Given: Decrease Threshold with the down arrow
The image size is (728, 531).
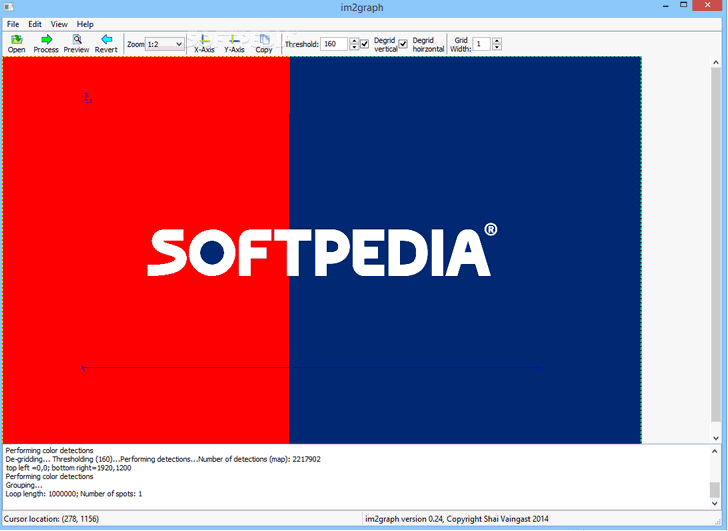Looking at the screenshot, I should click(x=353, y=48).
